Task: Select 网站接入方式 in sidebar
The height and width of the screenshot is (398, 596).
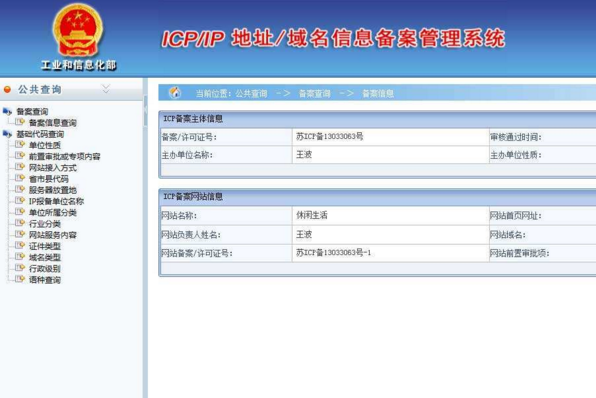Action: point(53,168)
